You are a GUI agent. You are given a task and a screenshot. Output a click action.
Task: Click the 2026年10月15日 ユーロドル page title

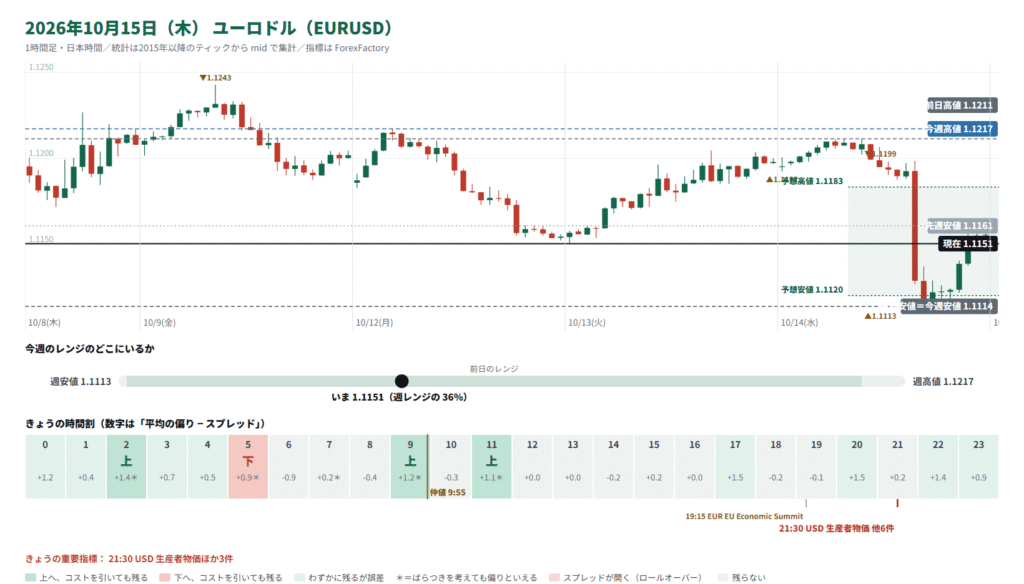pyautogui.click(x=210, y=28)
